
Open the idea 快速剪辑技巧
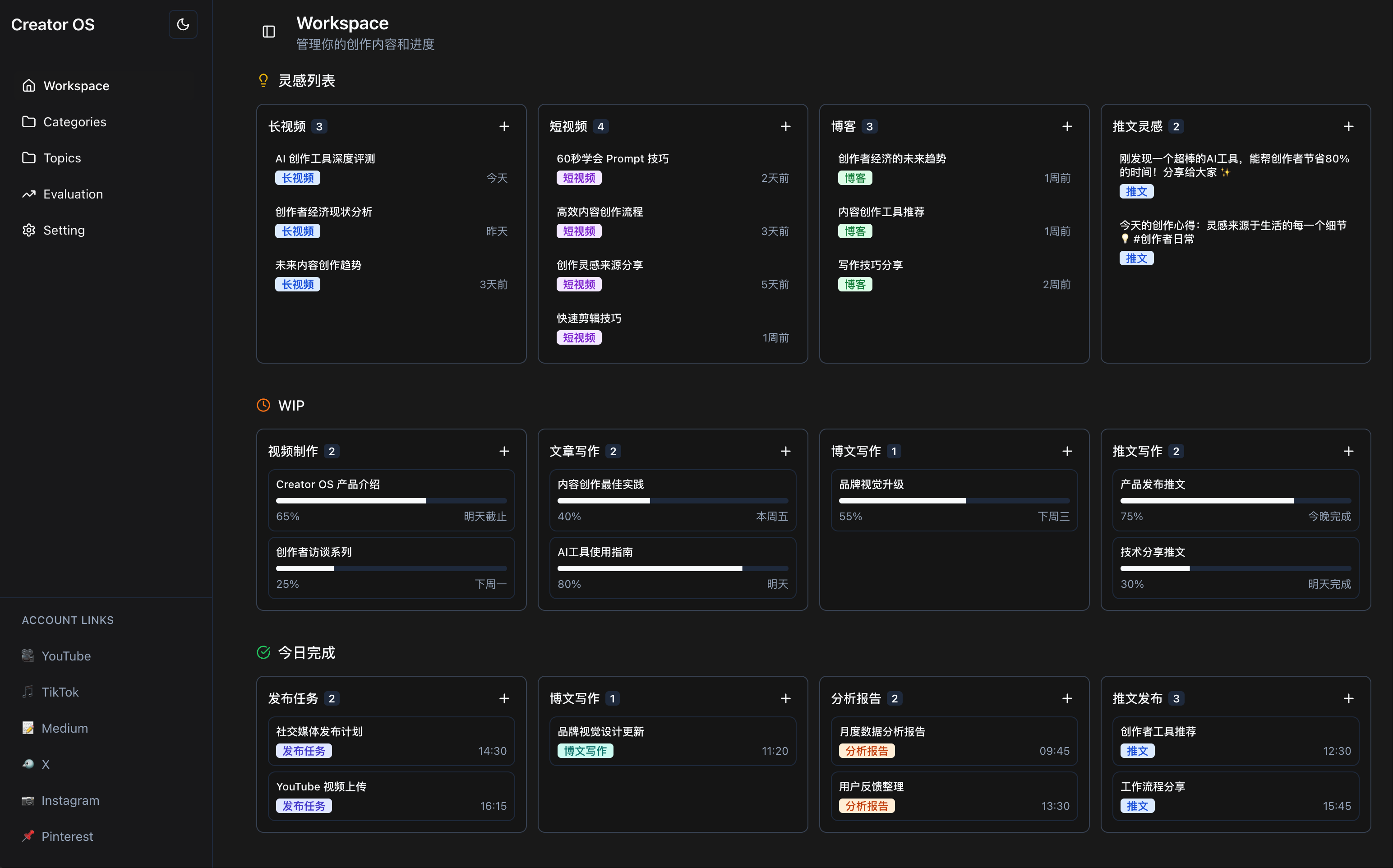click(673, 327)
